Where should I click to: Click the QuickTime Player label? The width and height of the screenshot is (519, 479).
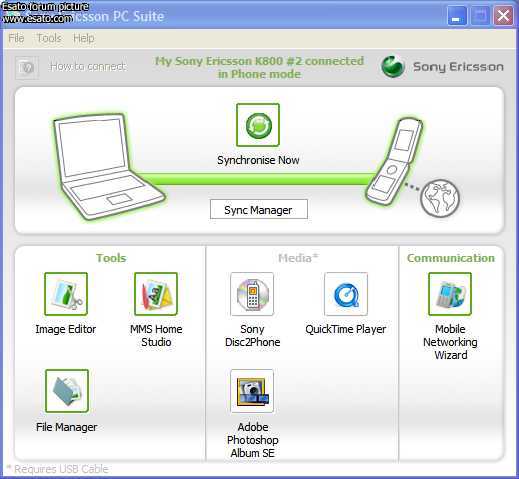tap(346, 329)
